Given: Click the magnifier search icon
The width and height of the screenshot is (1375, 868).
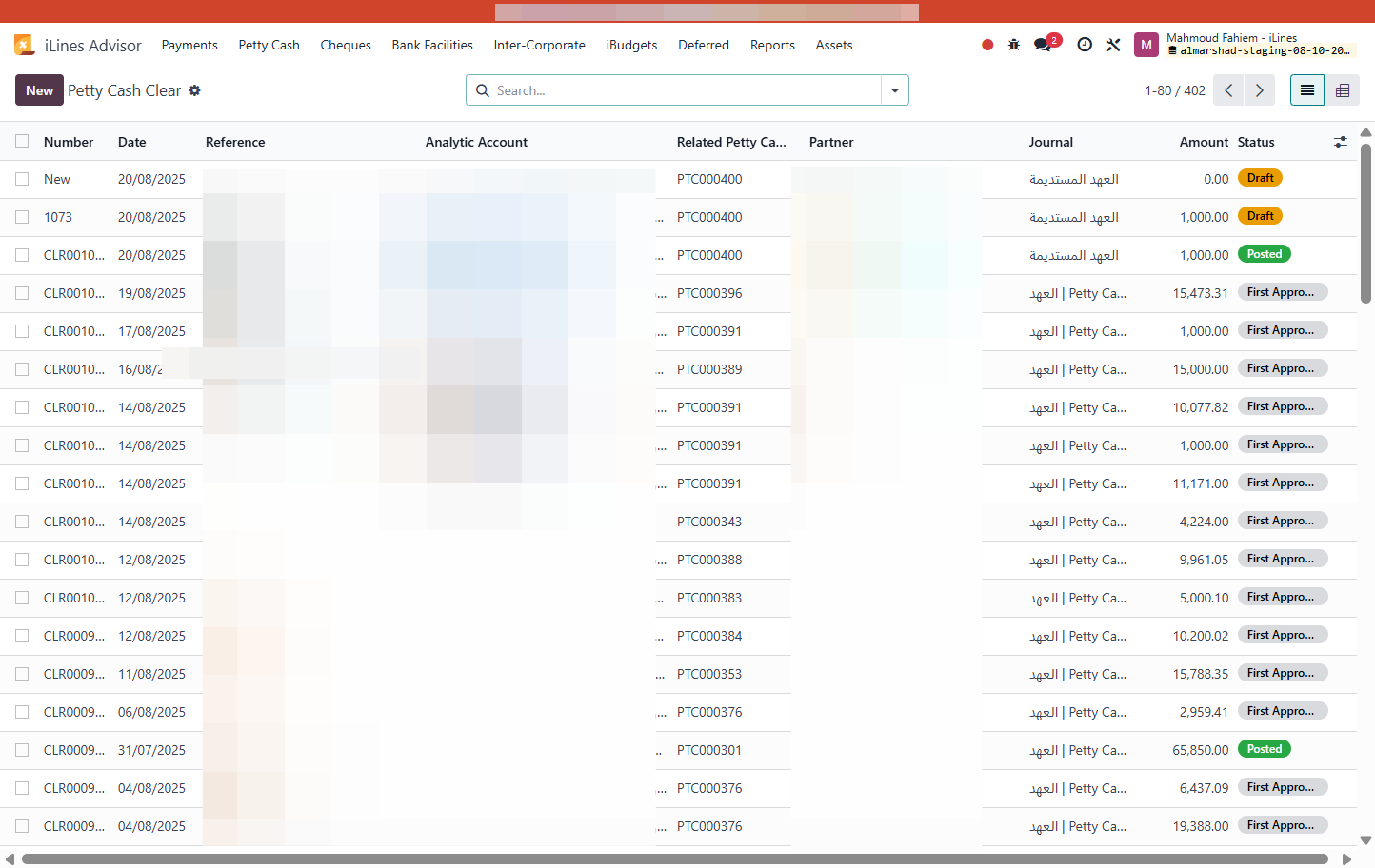Looking at the screenshot, I should (483, 90).
